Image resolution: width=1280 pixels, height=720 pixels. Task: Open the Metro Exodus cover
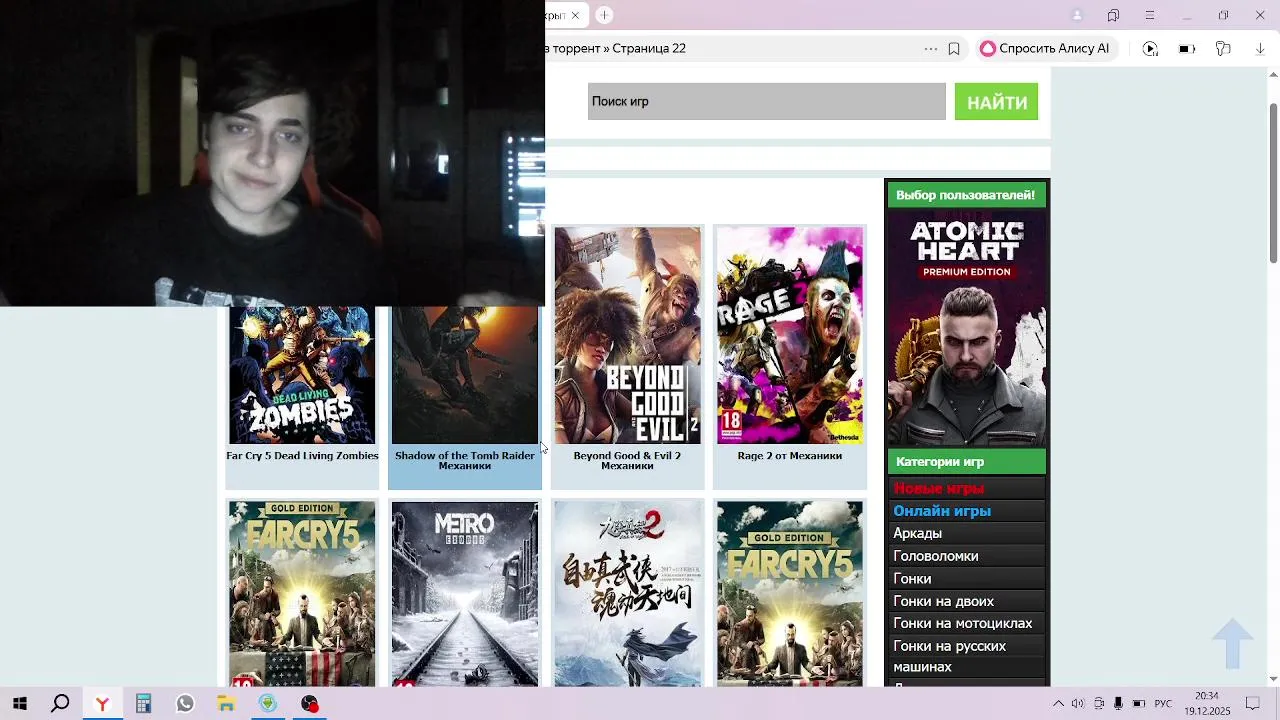coord(465,594)
